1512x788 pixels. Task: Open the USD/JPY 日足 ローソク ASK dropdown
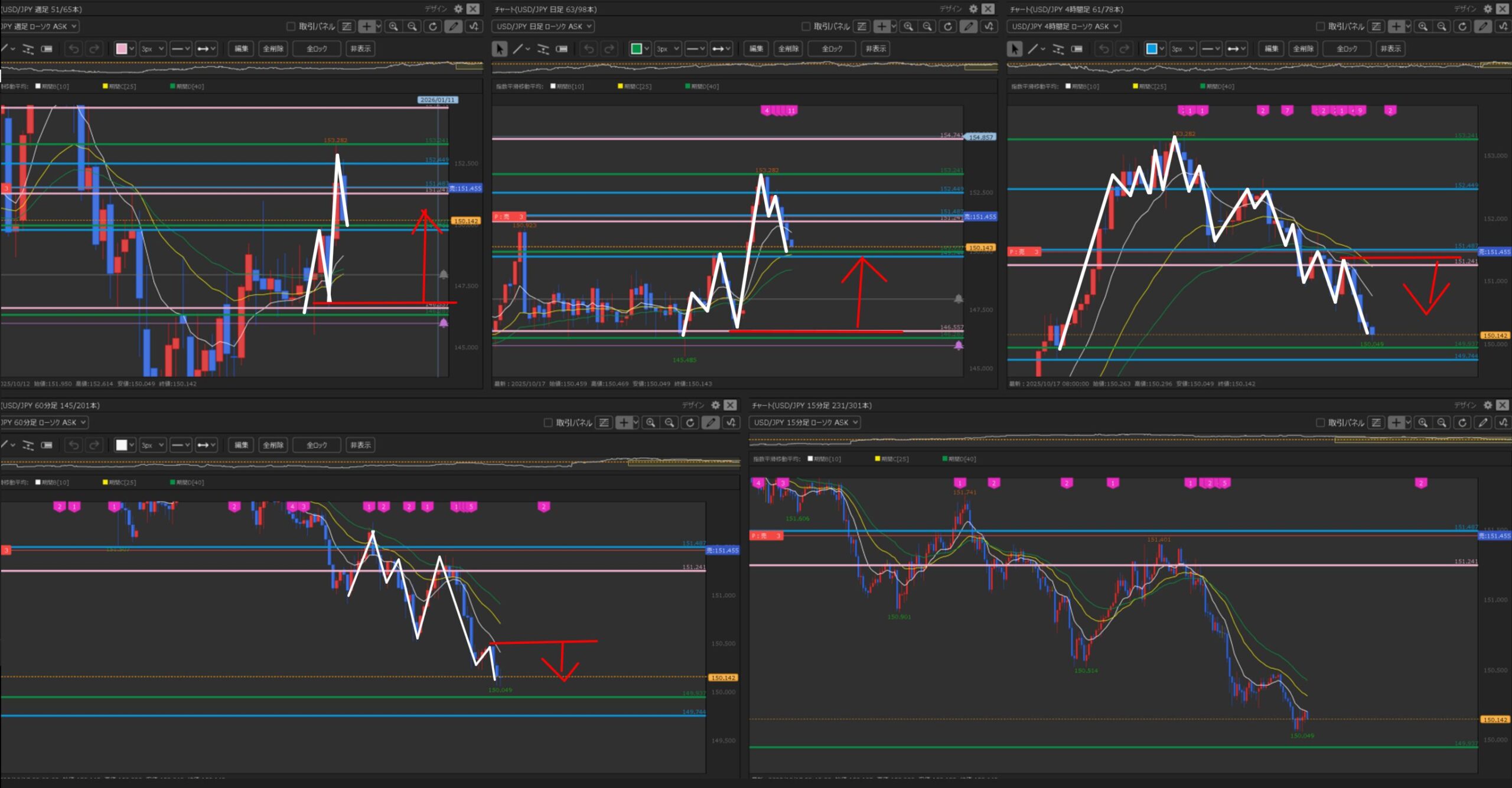pos(543,27)
